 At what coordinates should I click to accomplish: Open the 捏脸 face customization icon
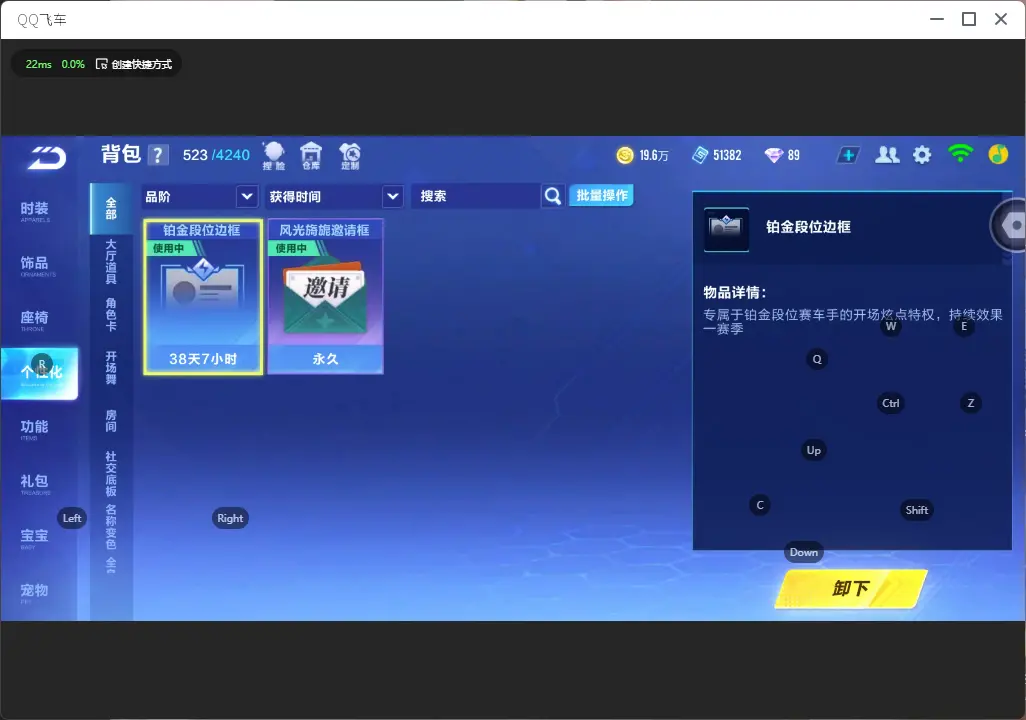pos(274,156)
